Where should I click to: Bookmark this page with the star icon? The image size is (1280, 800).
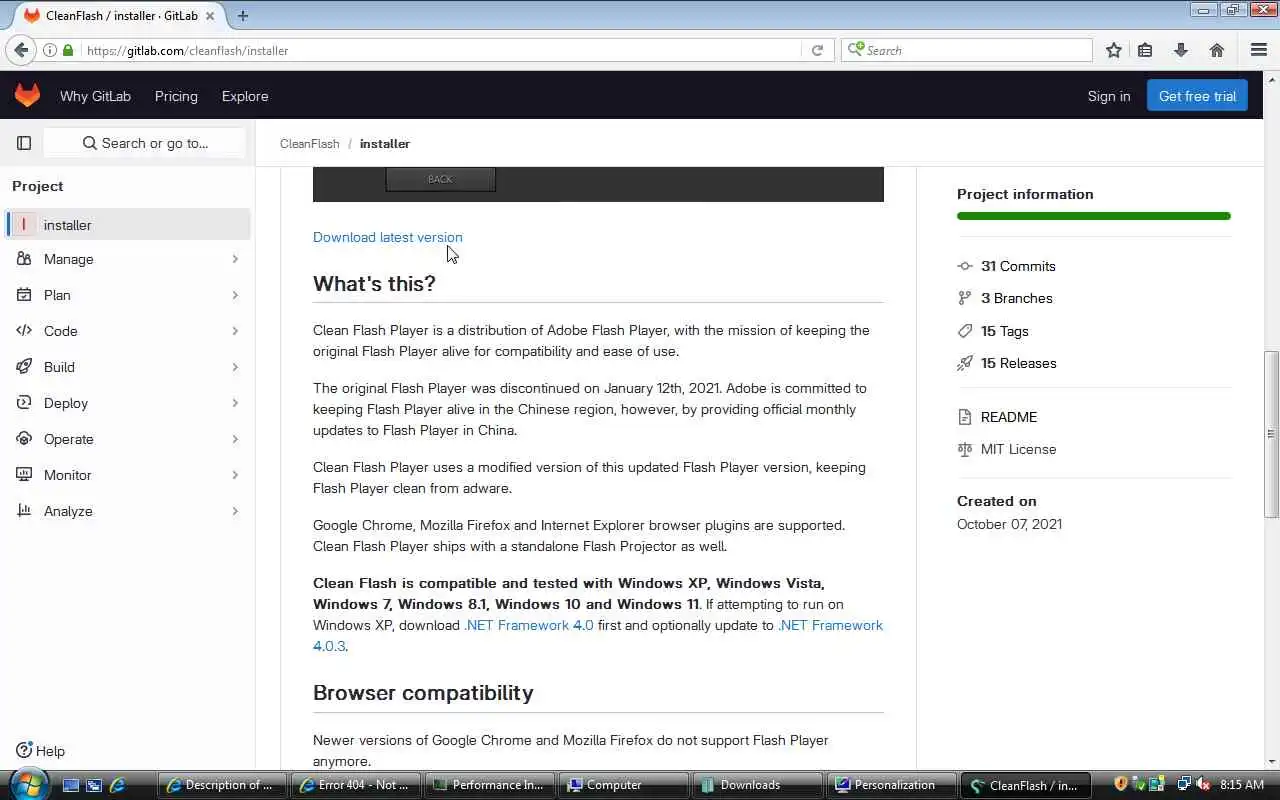click(1114, 50)
